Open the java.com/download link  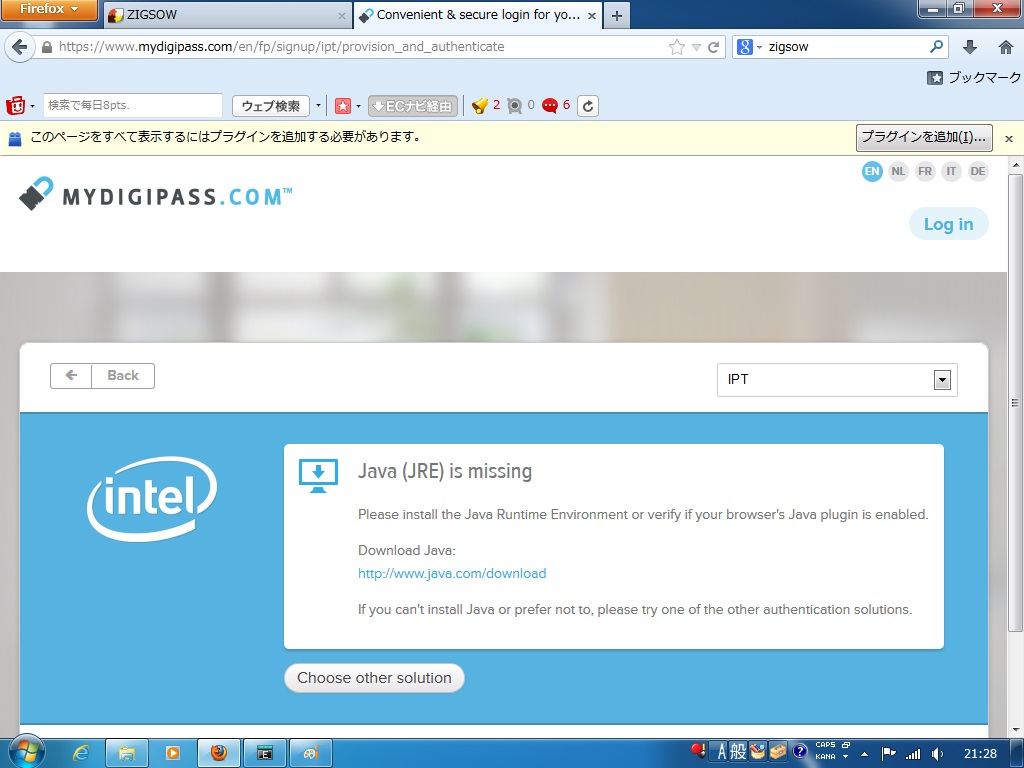click(x=452, y=573)
